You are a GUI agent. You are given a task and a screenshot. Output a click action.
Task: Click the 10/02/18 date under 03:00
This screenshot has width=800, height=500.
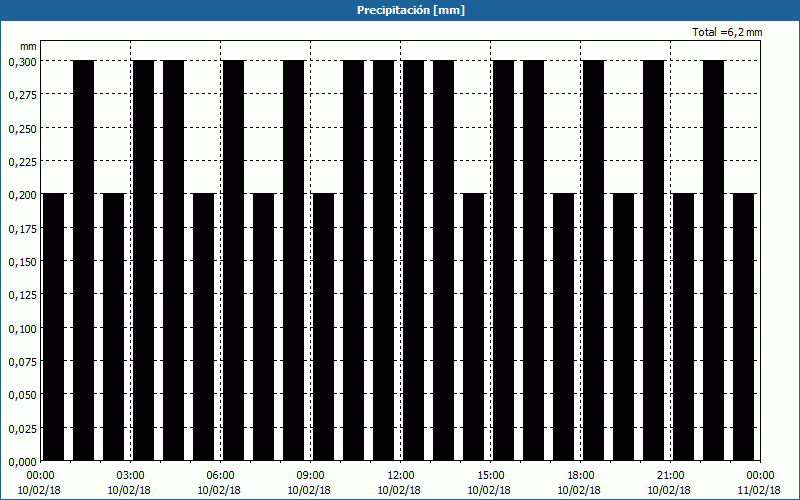[129, 490]
